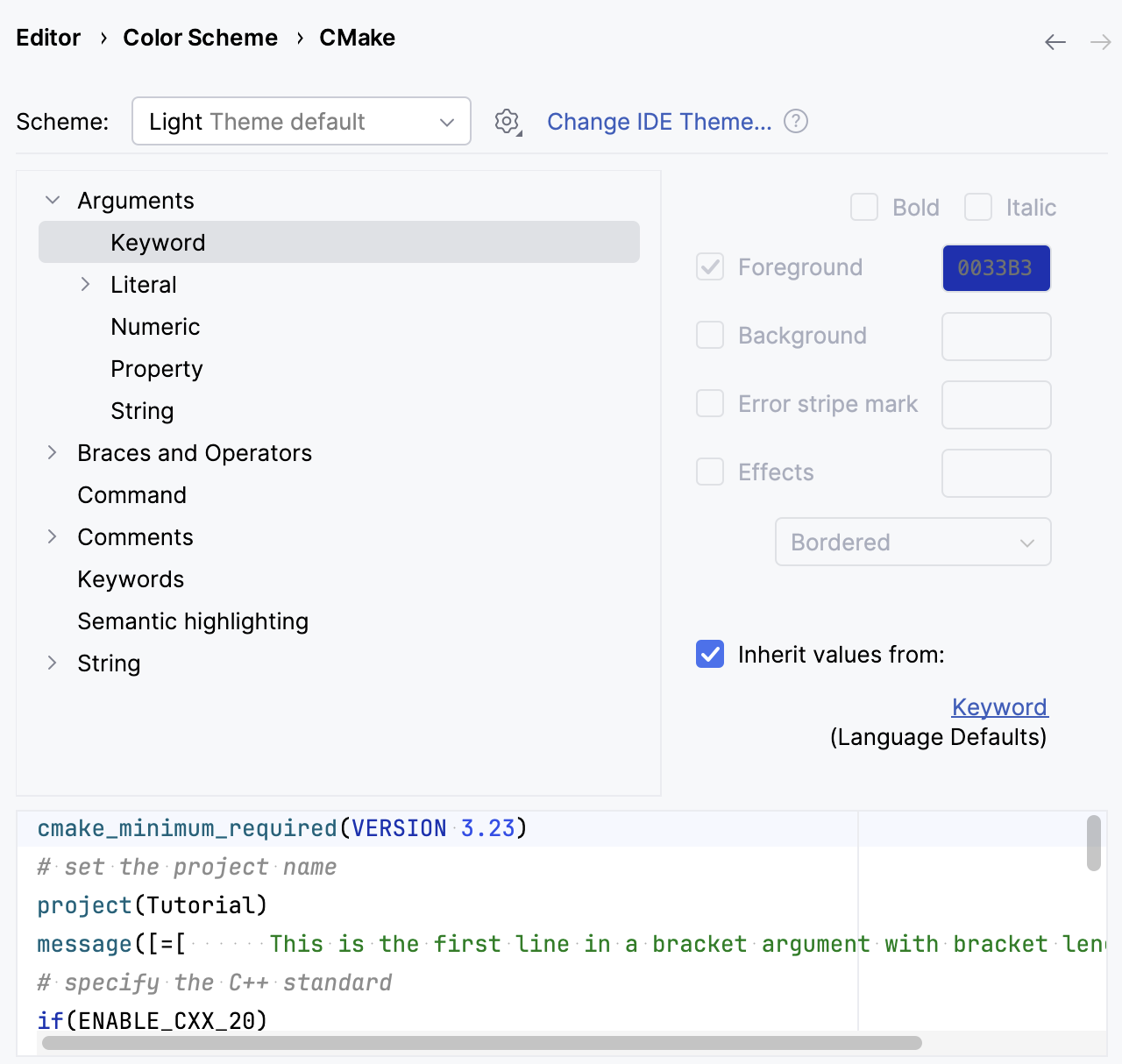Image resolution: width=1122 pixels, height=1064 pixels.
Task: Open Color Scheme from the breadcrumb
Action: [200, 37]
